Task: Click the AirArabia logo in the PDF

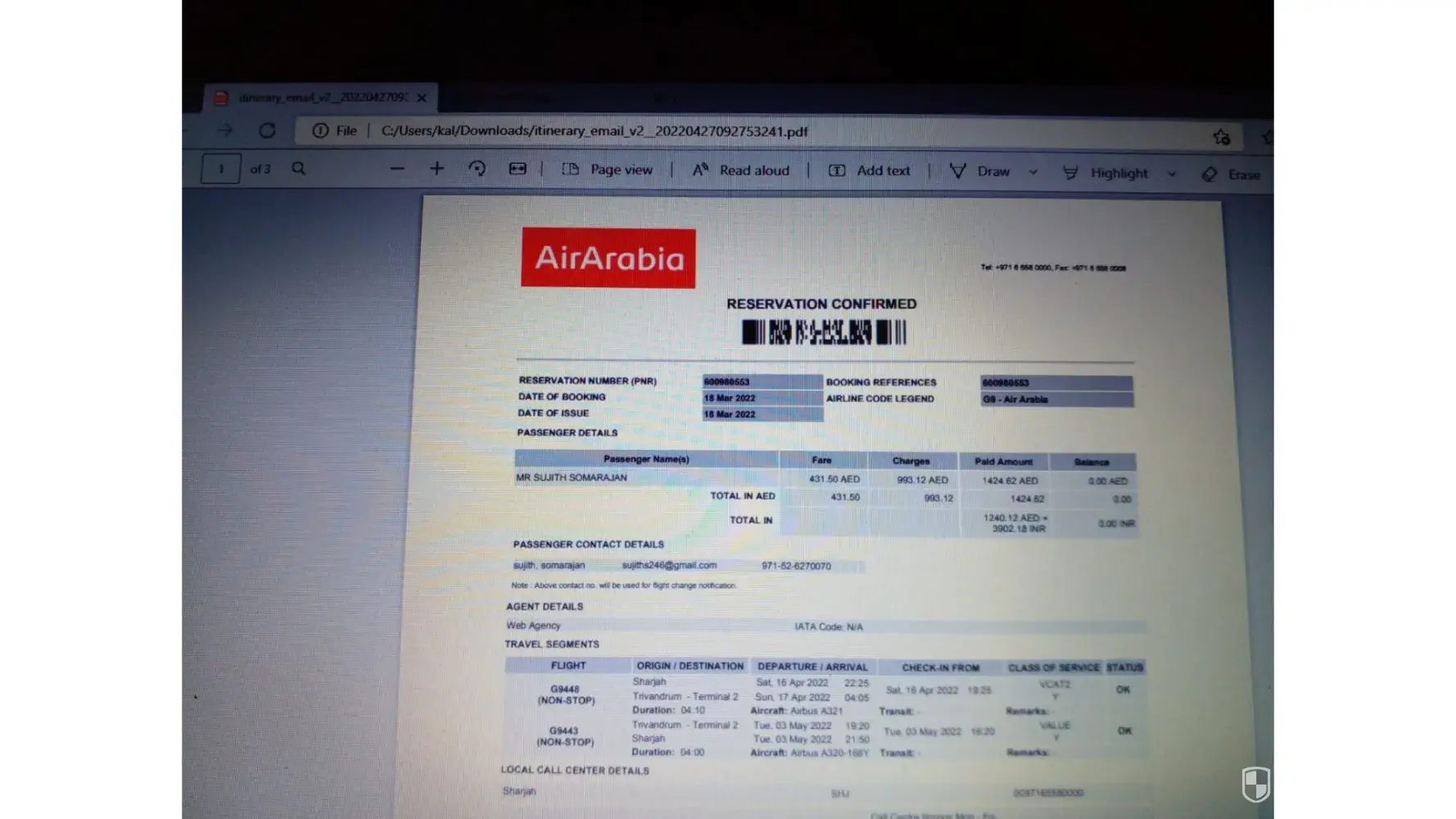Action: coord(608,257)
